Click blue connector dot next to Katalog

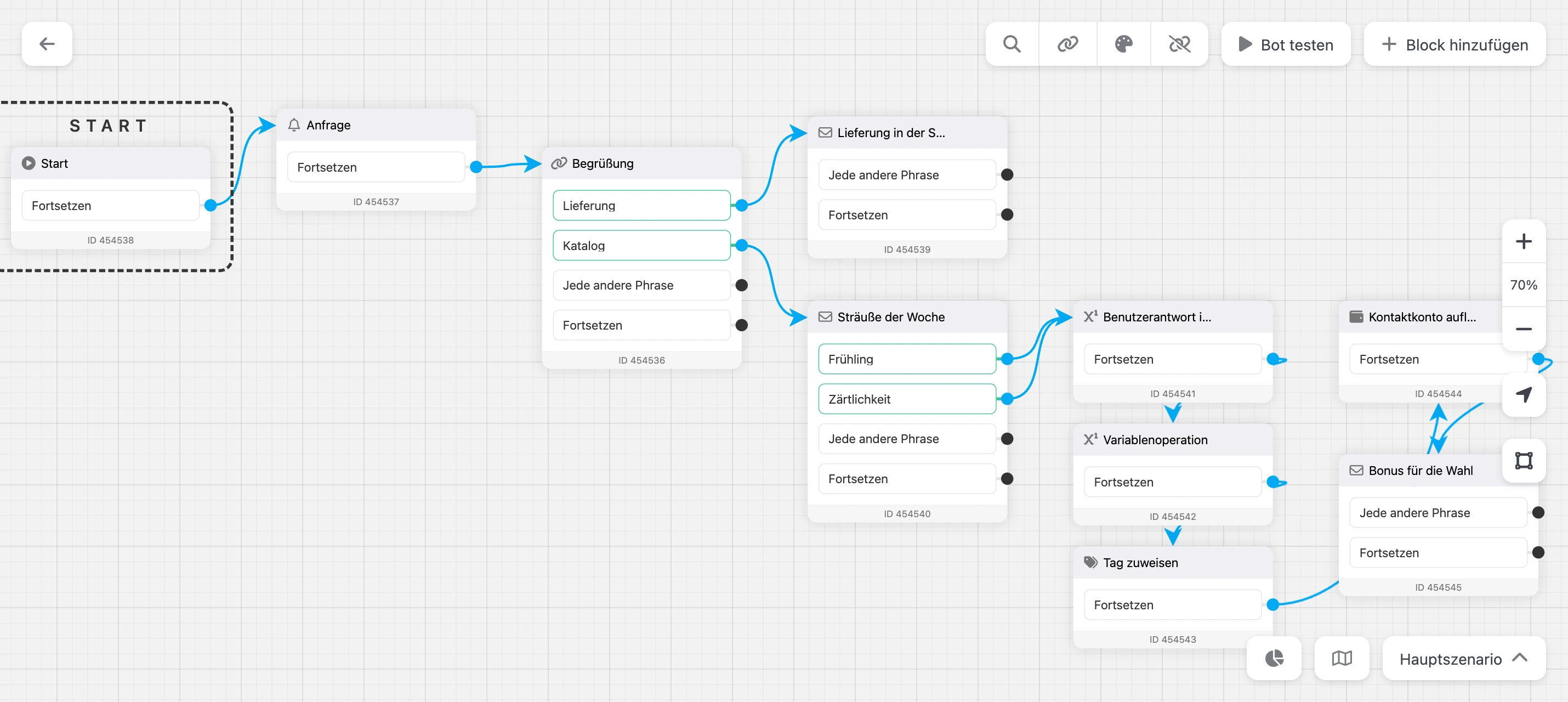pyautogui.click(x=741, y=245)
